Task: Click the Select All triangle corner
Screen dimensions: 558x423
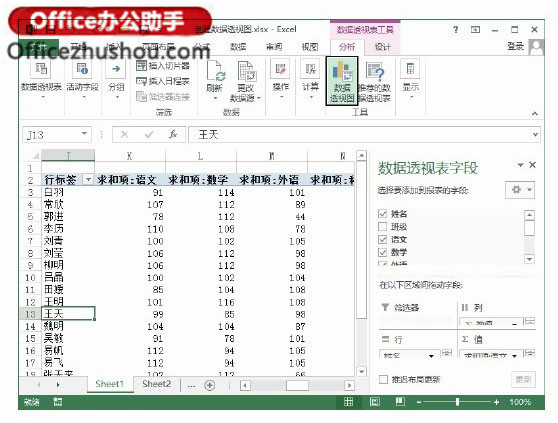Action: [35, 156]
